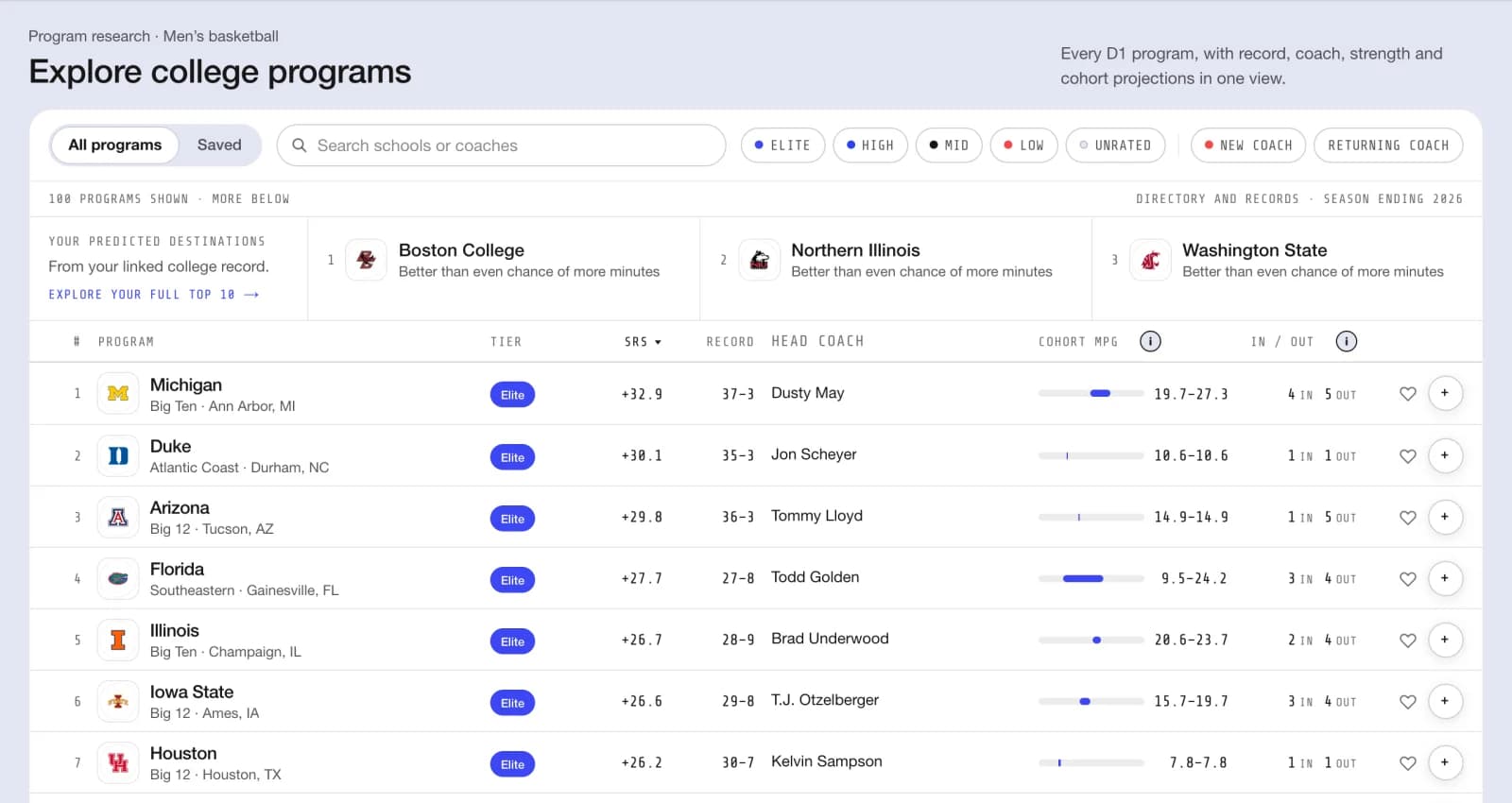
Task: Click the Florida Gators logo
Action: point(118,578)
